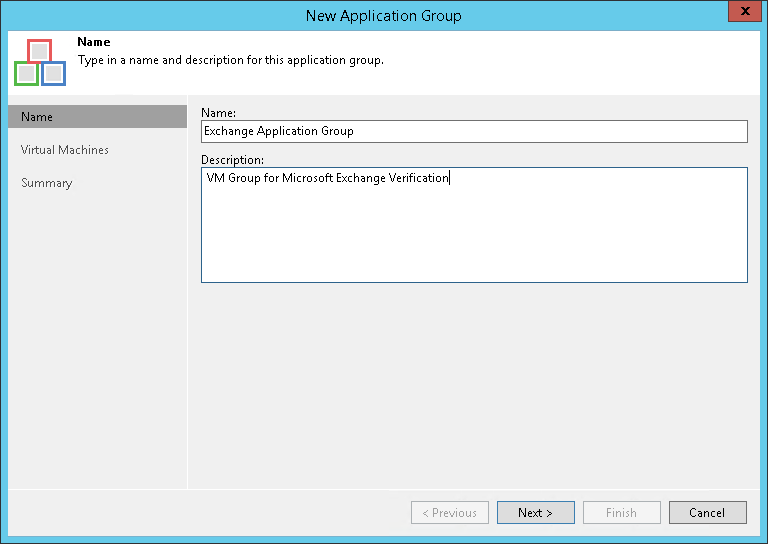This screenshot has height=544, width=768.
Task: Go to the Summary step
Action: tap(47, 183)
